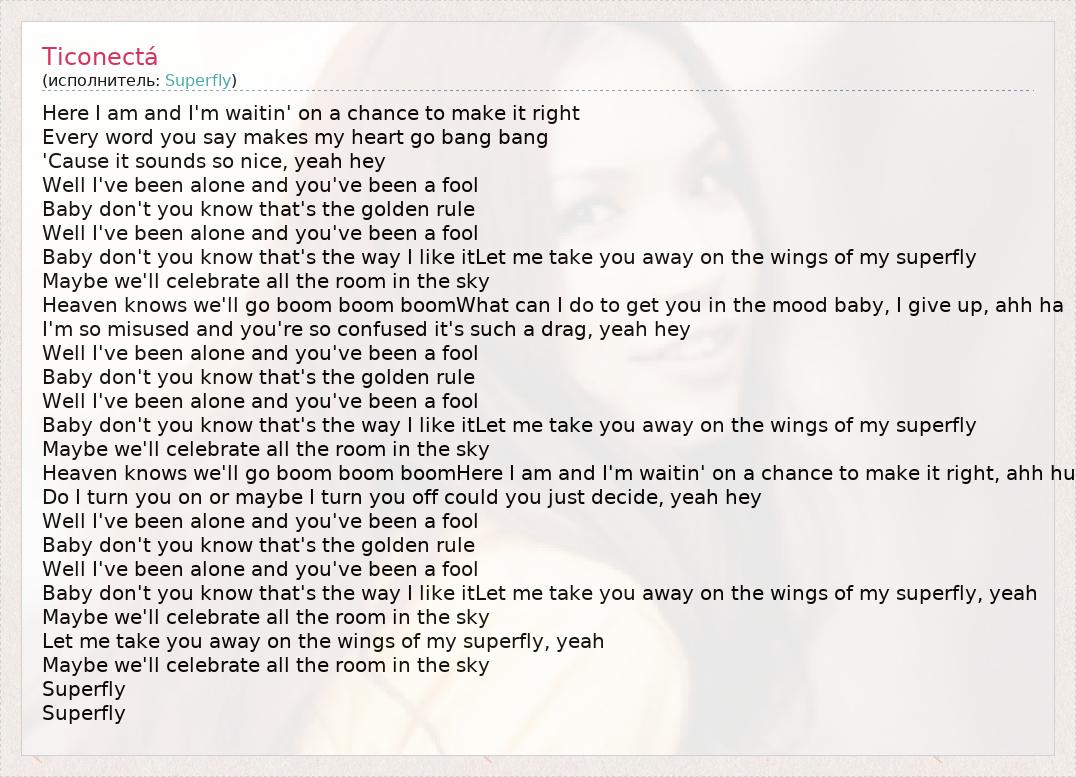Click the Ticonectá song title

pos(100,57)
